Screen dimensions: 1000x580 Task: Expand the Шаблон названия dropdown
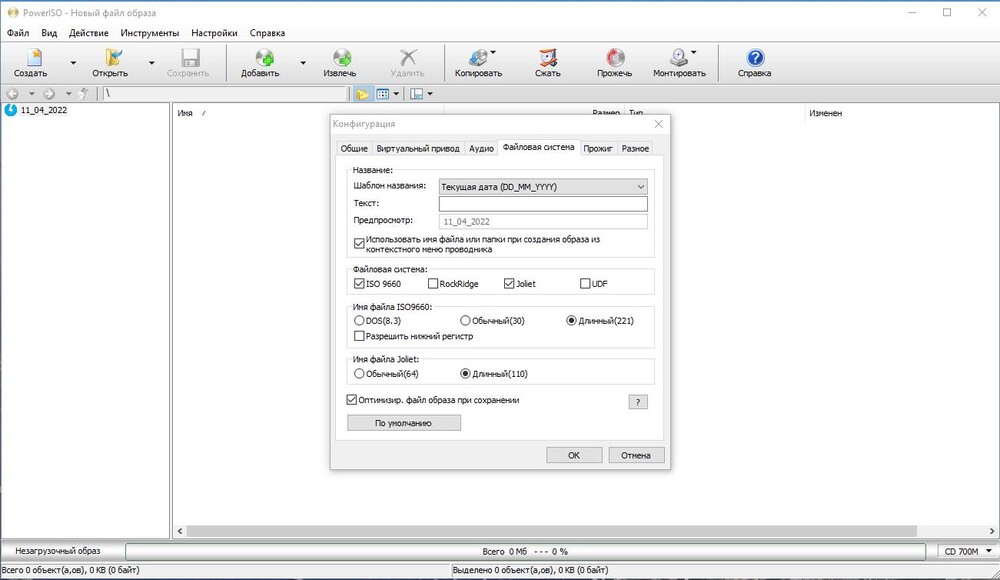coord(640,186)
